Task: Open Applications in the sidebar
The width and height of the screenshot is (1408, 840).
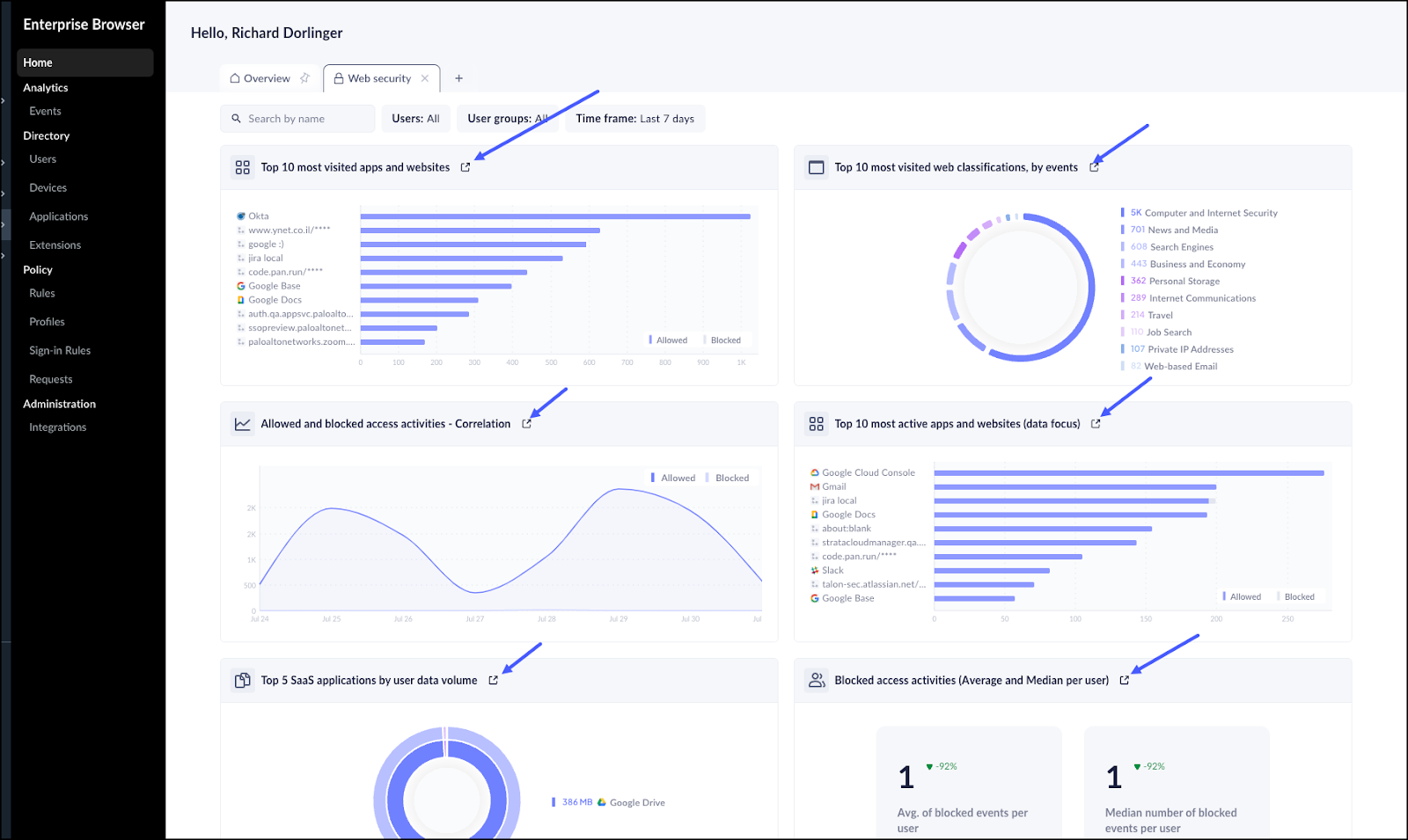Action: 58,216
